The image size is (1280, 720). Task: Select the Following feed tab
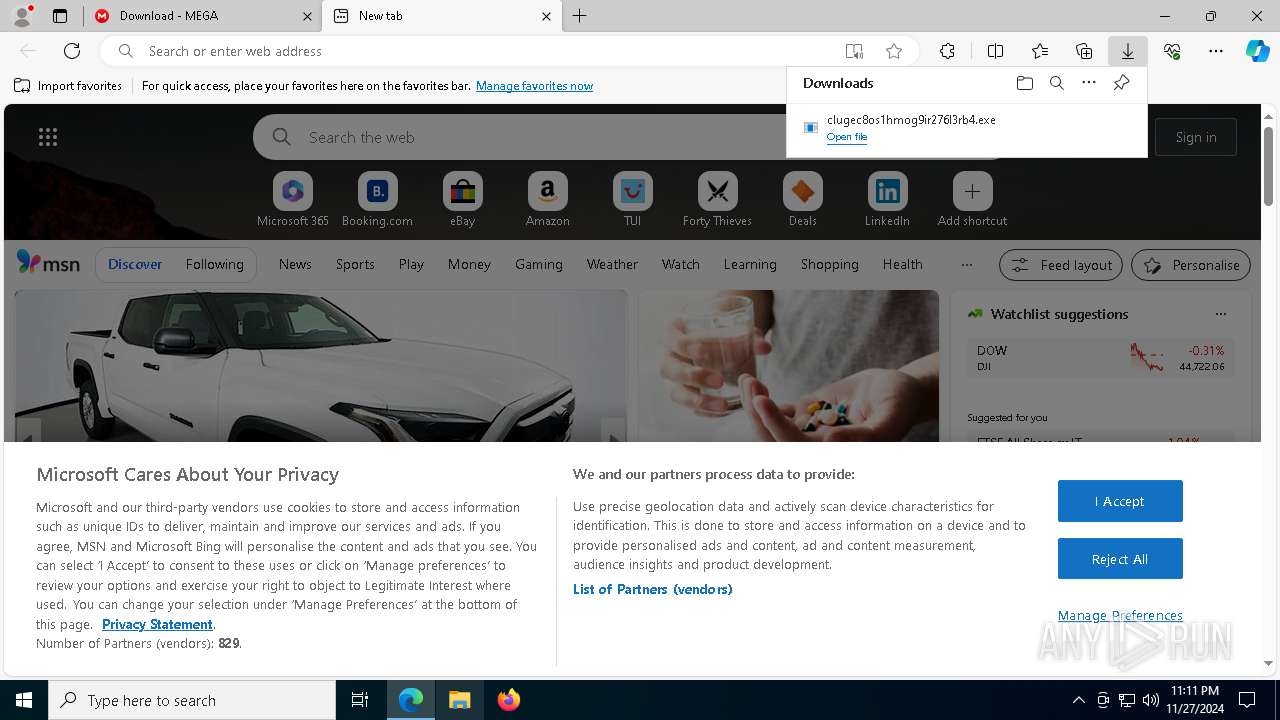point(214,264)
